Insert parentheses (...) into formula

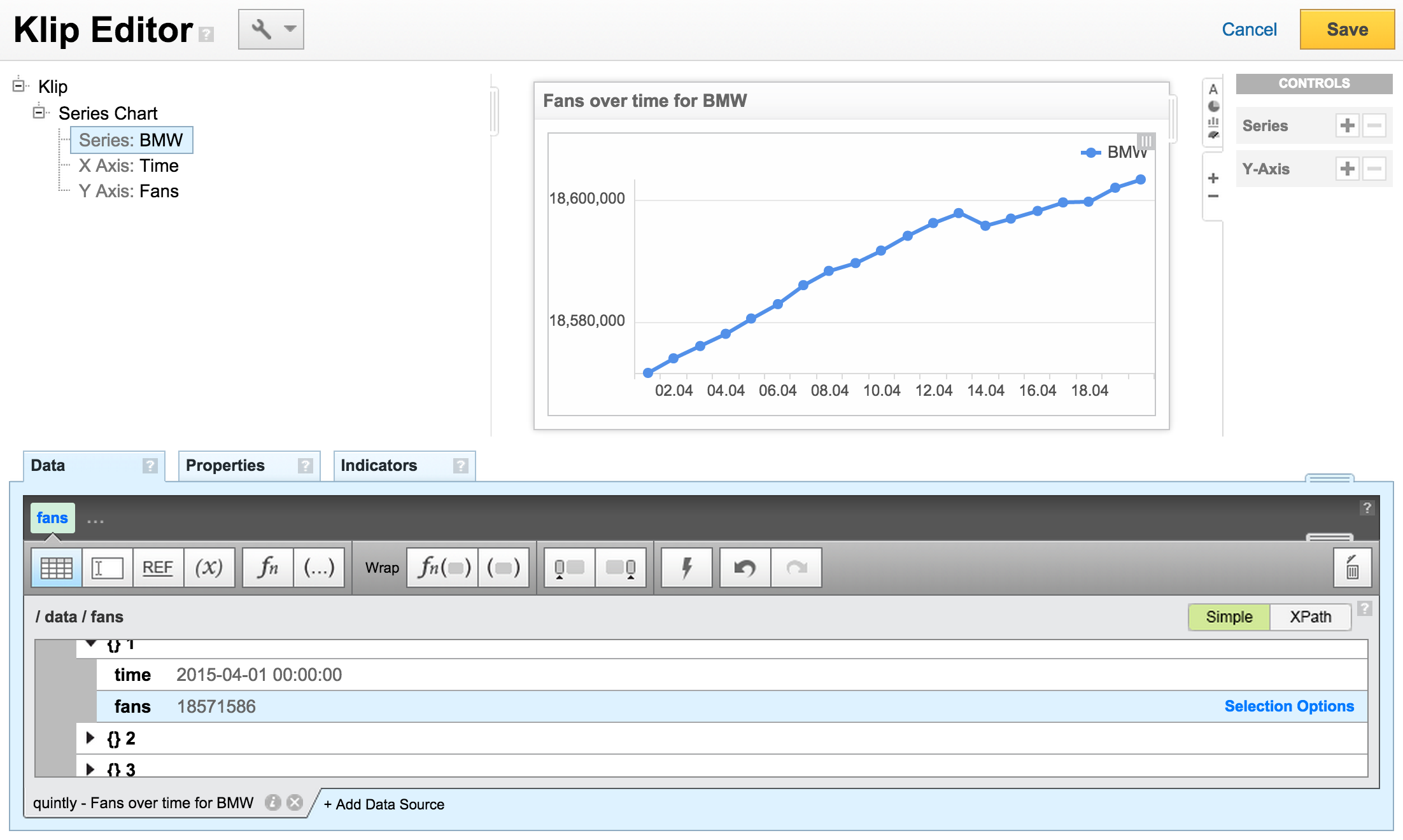(318, 568)
